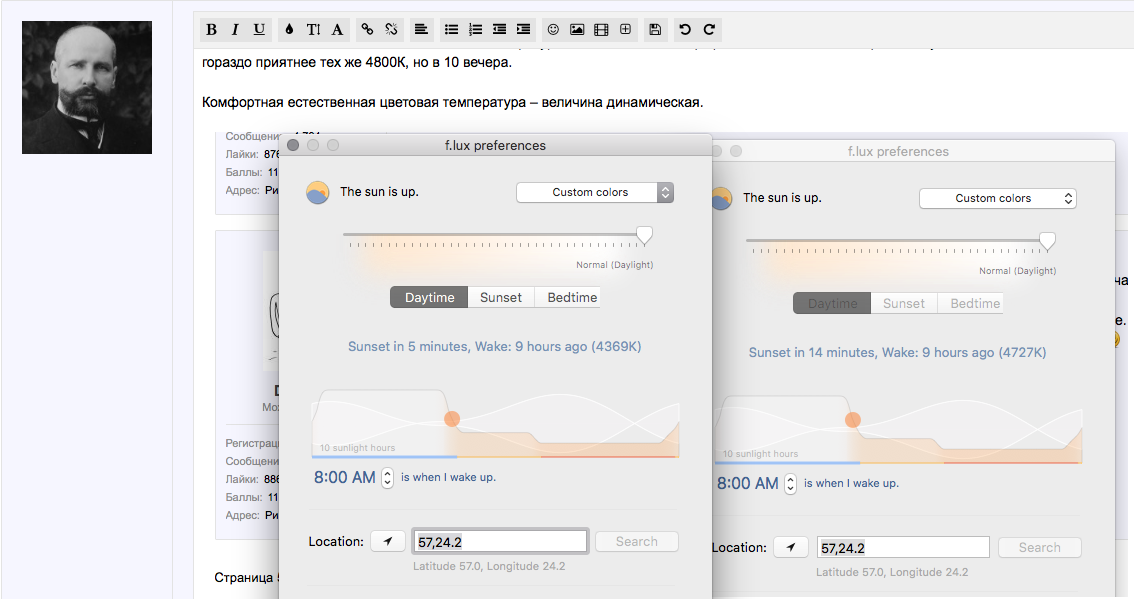The width and height of the screenshot is (1134, 599).
Task: Open the font size tool
Action: pyautogui.click(x=313, y=30)
